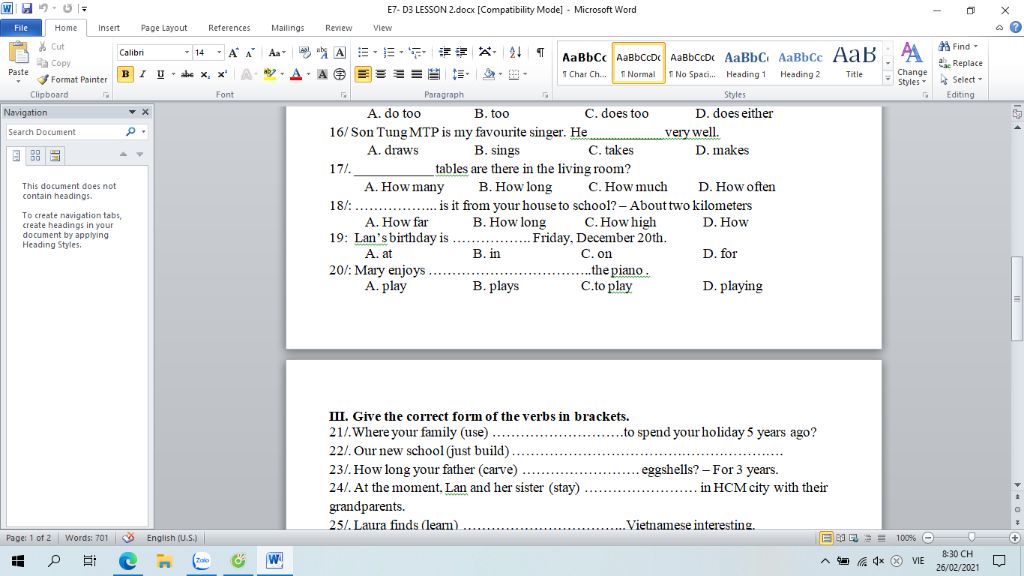Click Grow Font icon

[233, 53]
